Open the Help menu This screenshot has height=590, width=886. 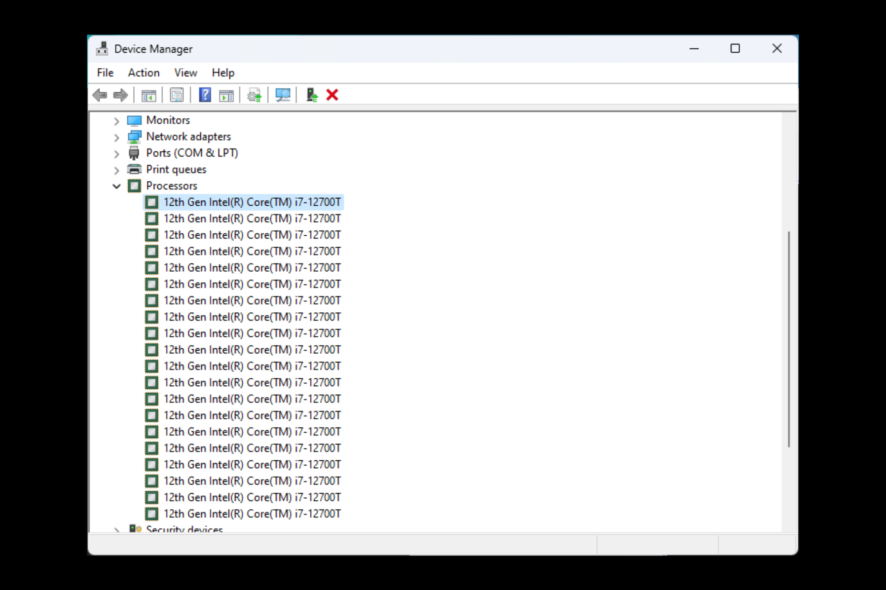[x=223, y=73]
